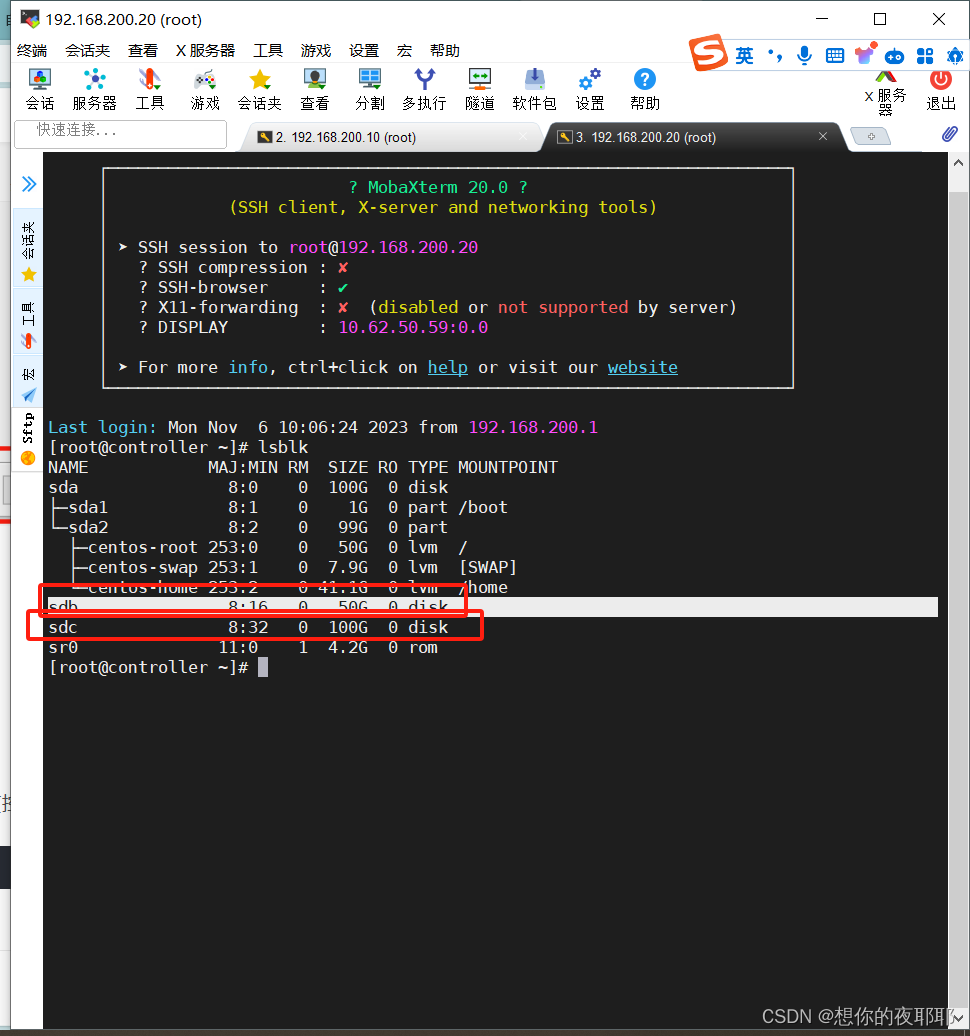Open the X 服务器 menu

click(x=205, y=51)
